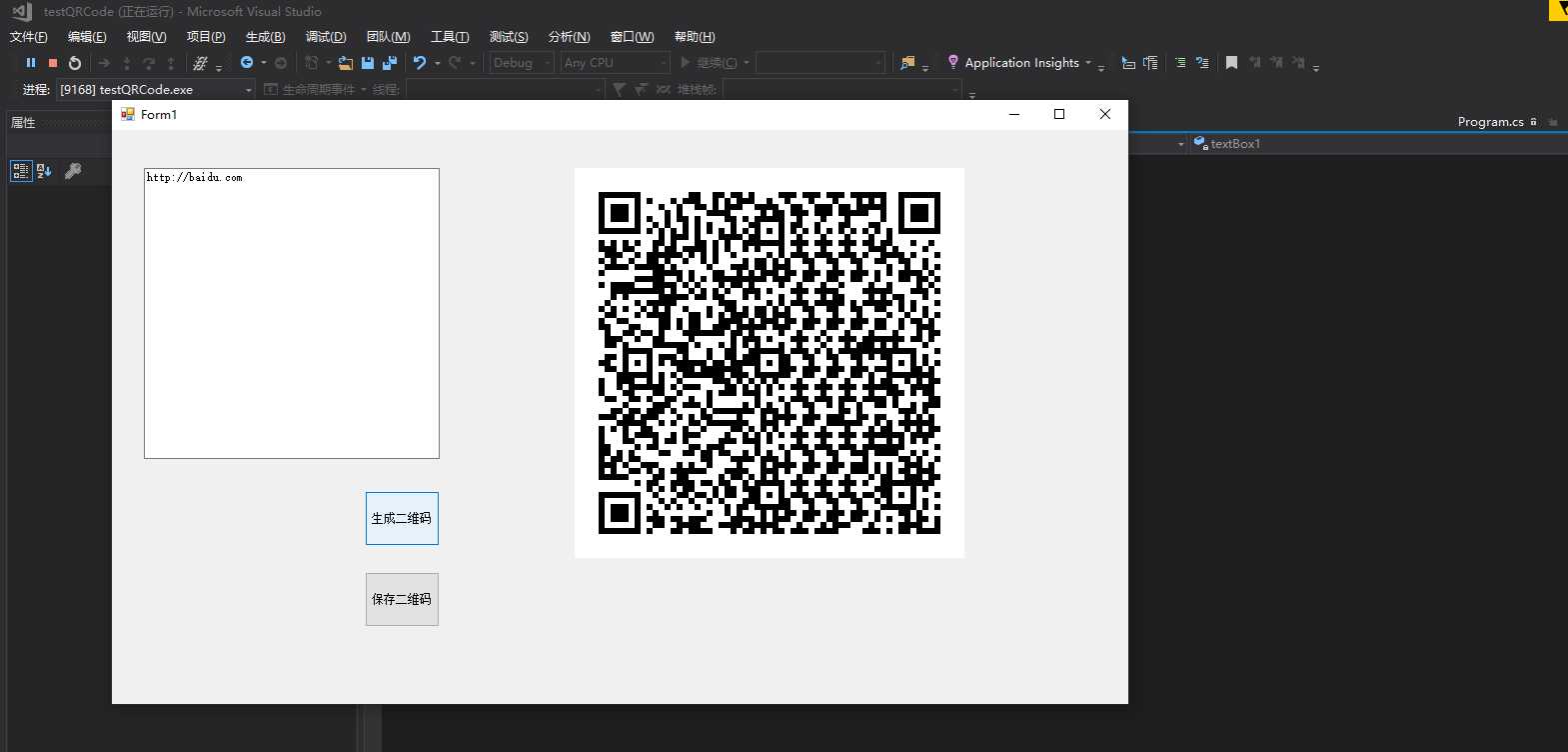
Task: Click the Navigate Forward icon
Action: (281, 63)
